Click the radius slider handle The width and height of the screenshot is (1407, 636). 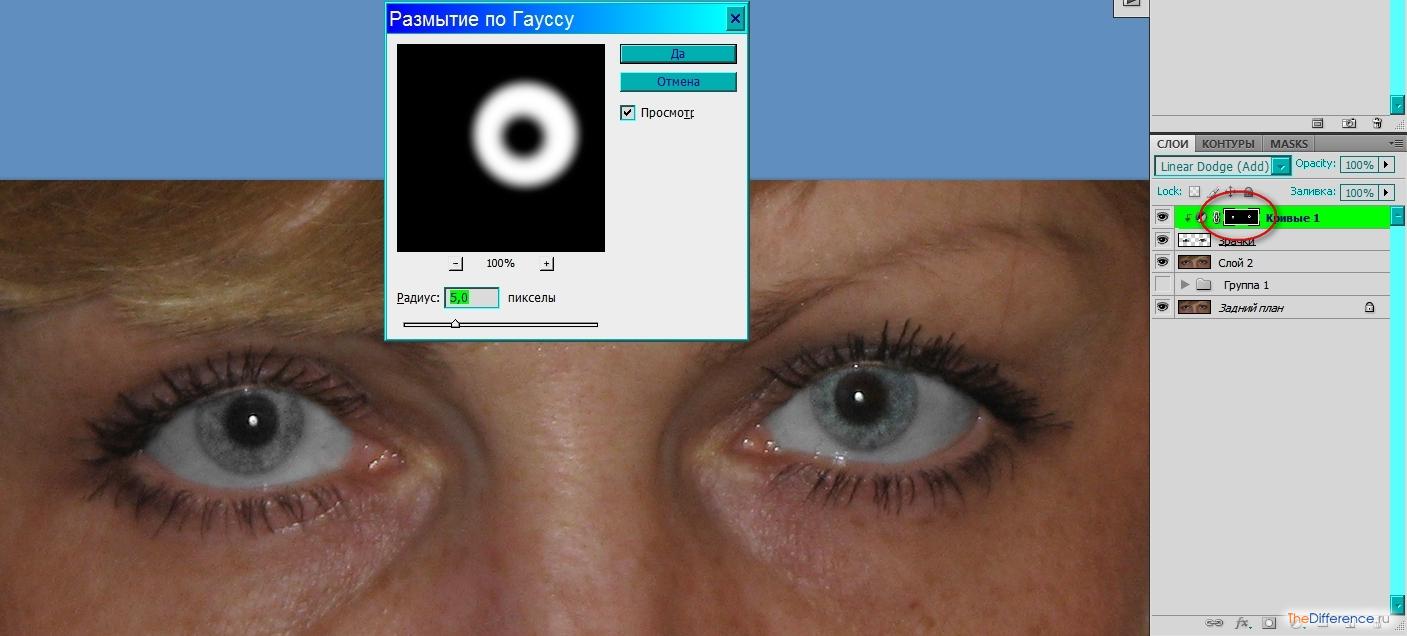click(x=456, y=324)
